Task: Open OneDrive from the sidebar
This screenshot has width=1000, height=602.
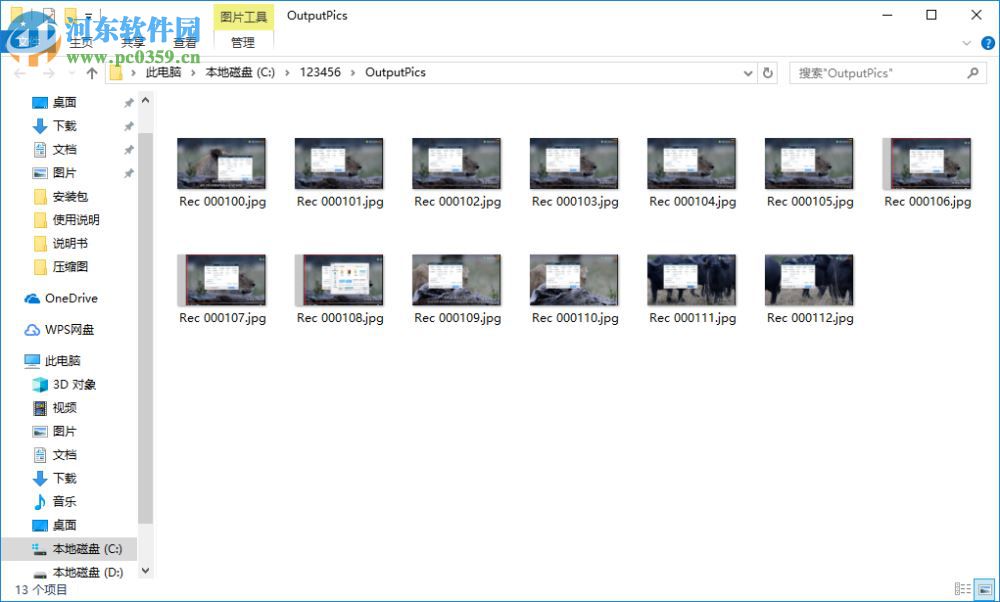Action: [x=68, y=298]
